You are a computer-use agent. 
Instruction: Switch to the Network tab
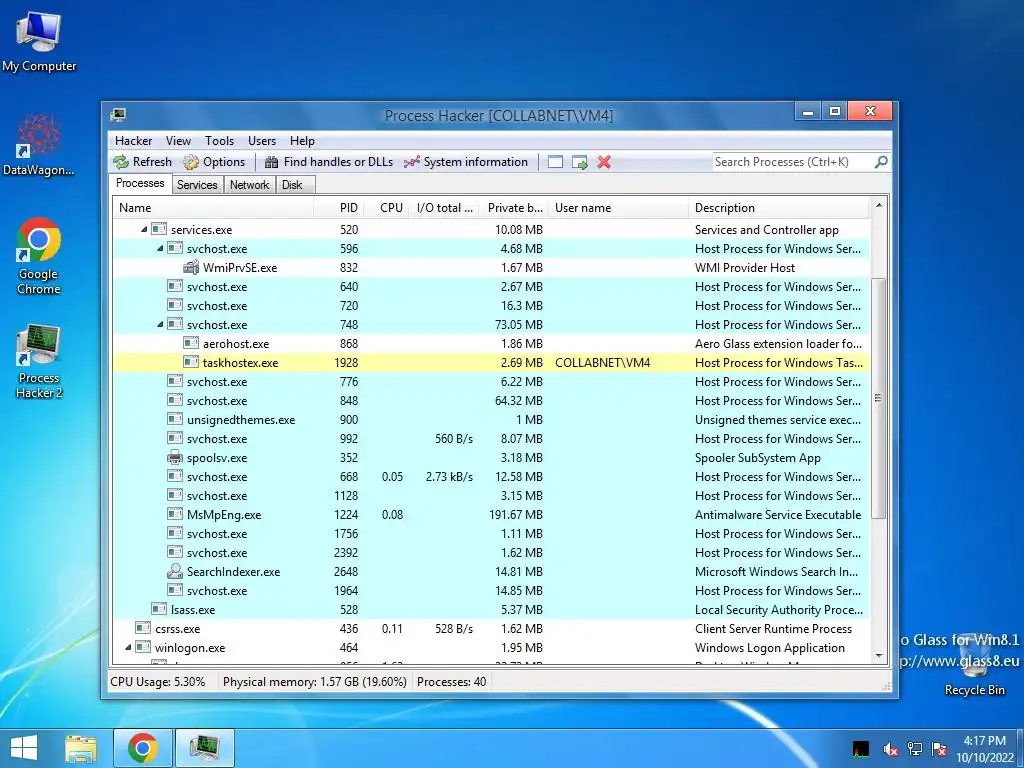(x=249, y=185)
